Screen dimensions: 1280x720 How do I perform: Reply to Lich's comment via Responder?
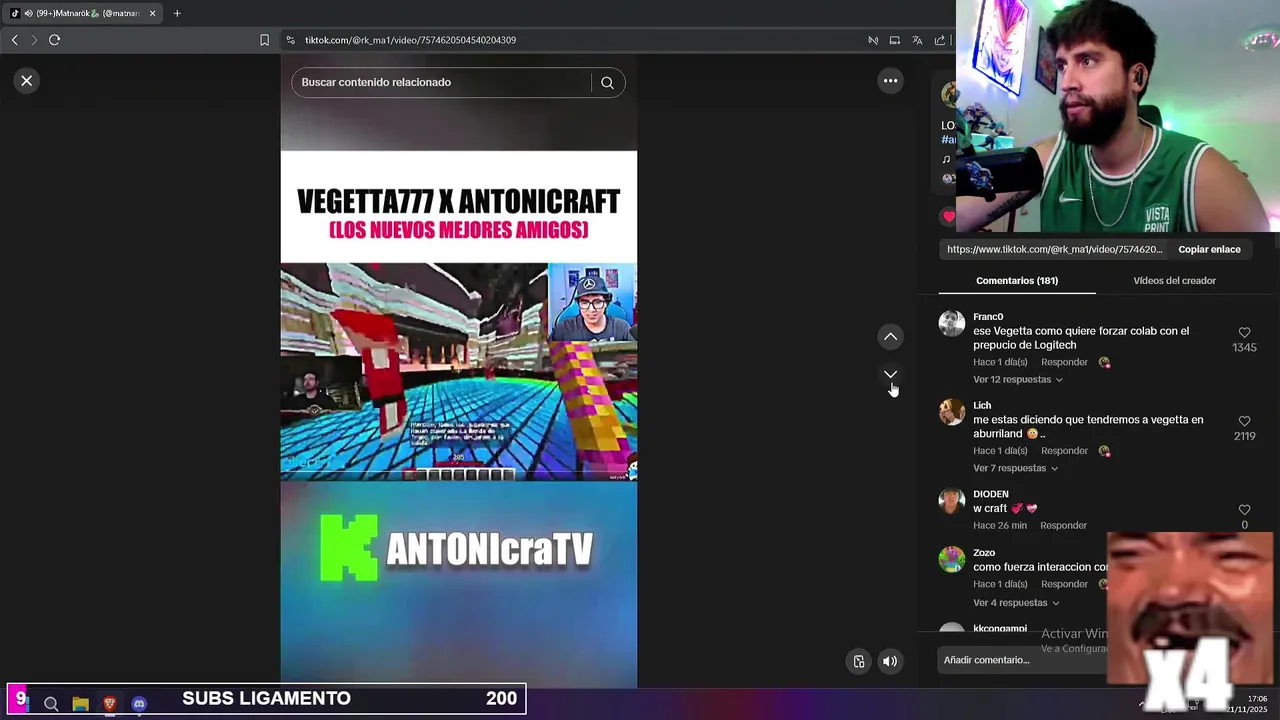1064,451
